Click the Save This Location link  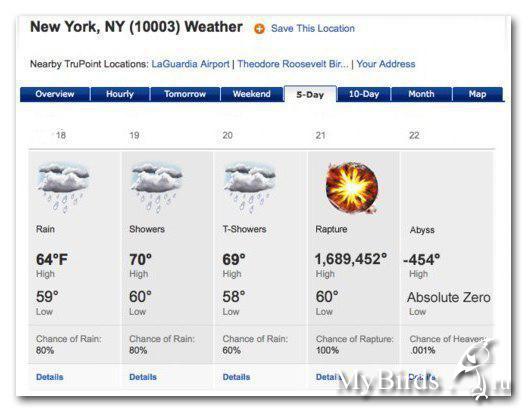click(x=313, y=29)
